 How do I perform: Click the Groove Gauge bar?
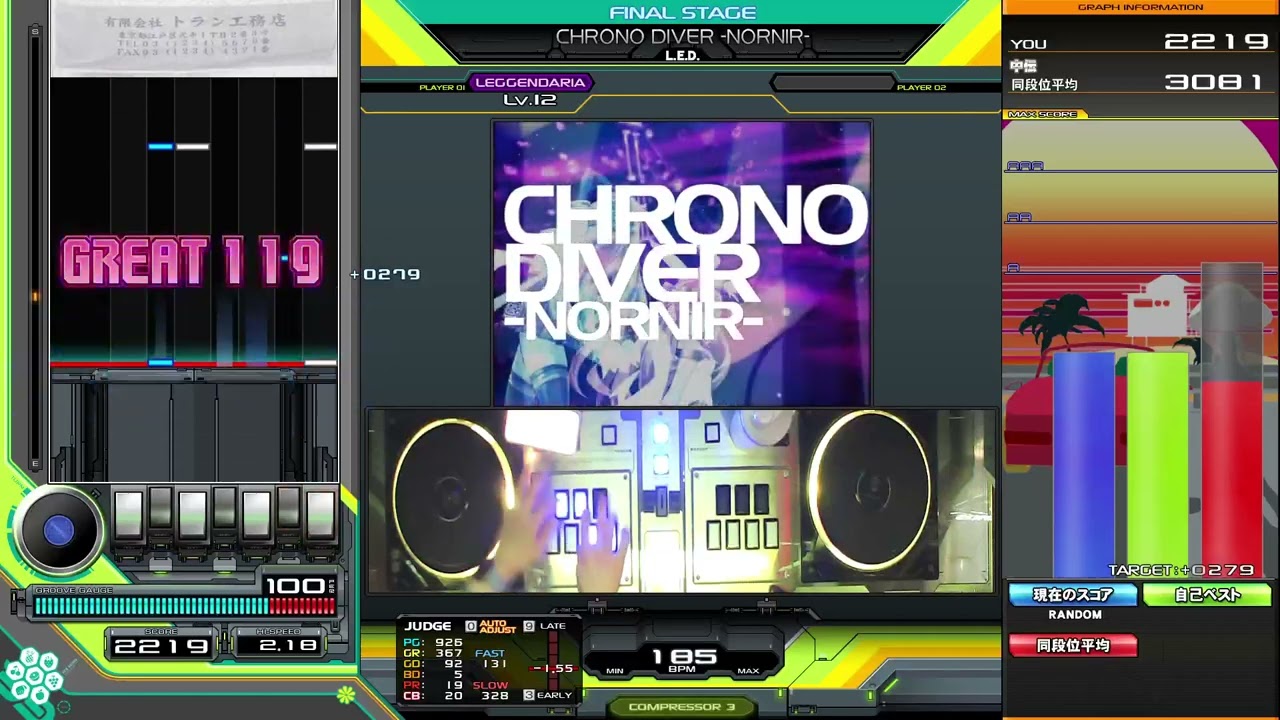pos(184,606)
